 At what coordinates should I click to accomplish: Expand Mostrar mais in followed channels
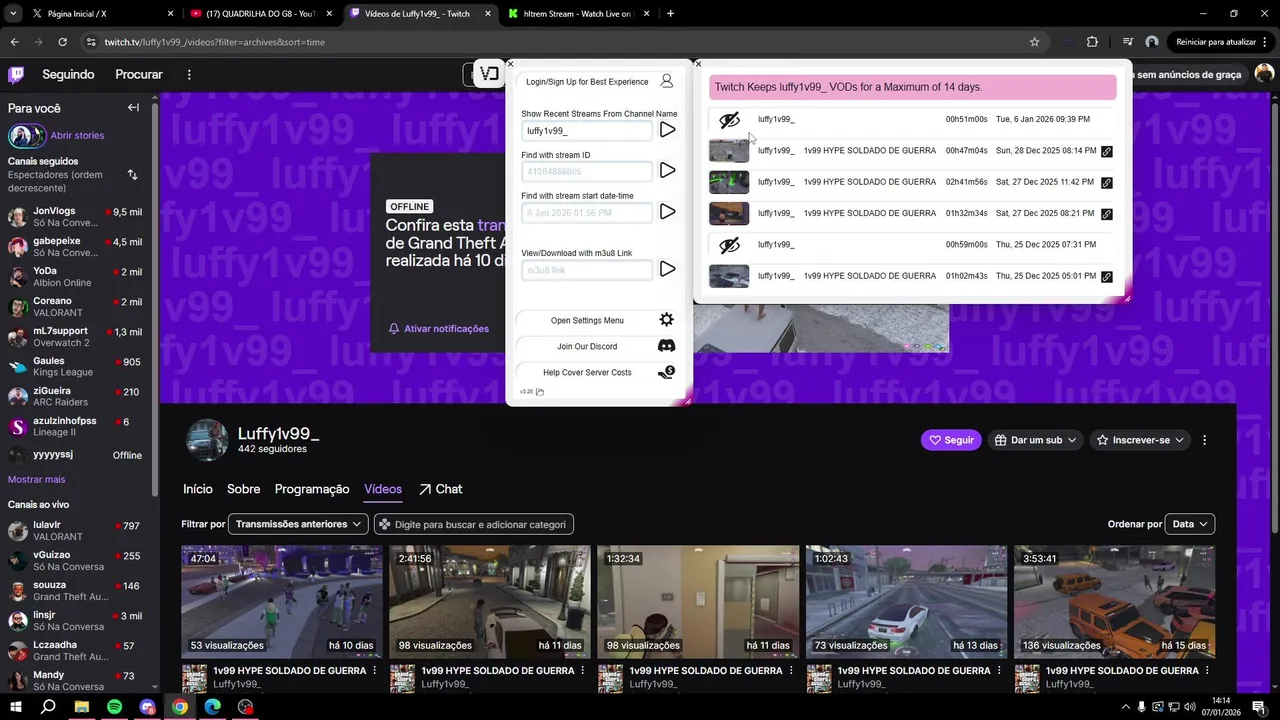coord(36,479)
